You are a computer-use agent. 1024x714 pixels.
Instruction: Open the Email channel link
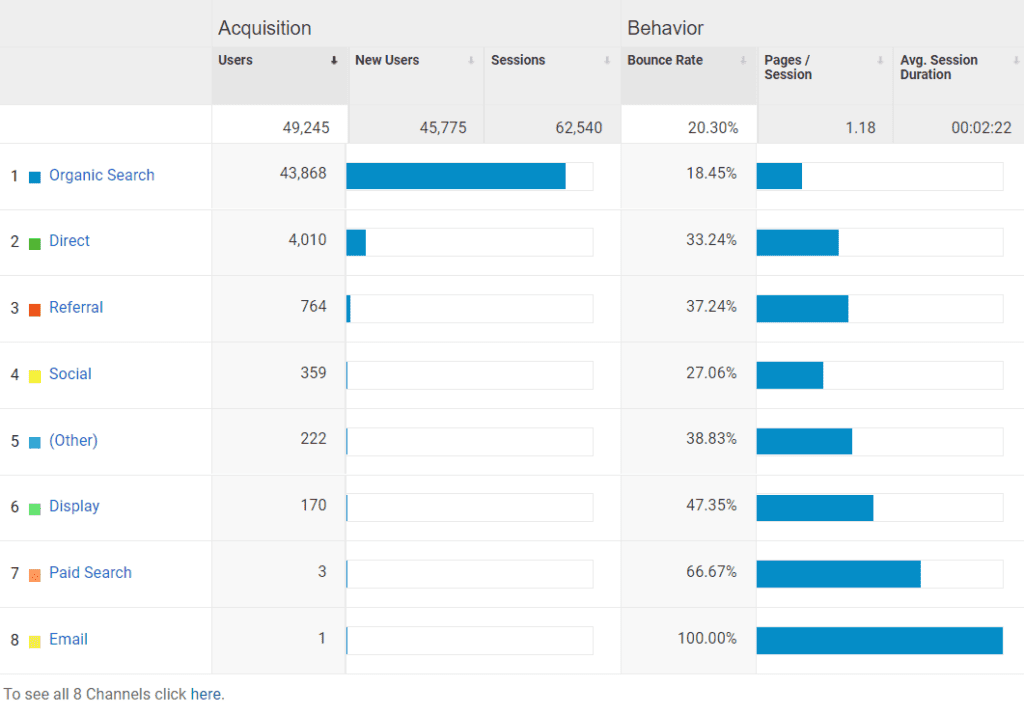68,639
